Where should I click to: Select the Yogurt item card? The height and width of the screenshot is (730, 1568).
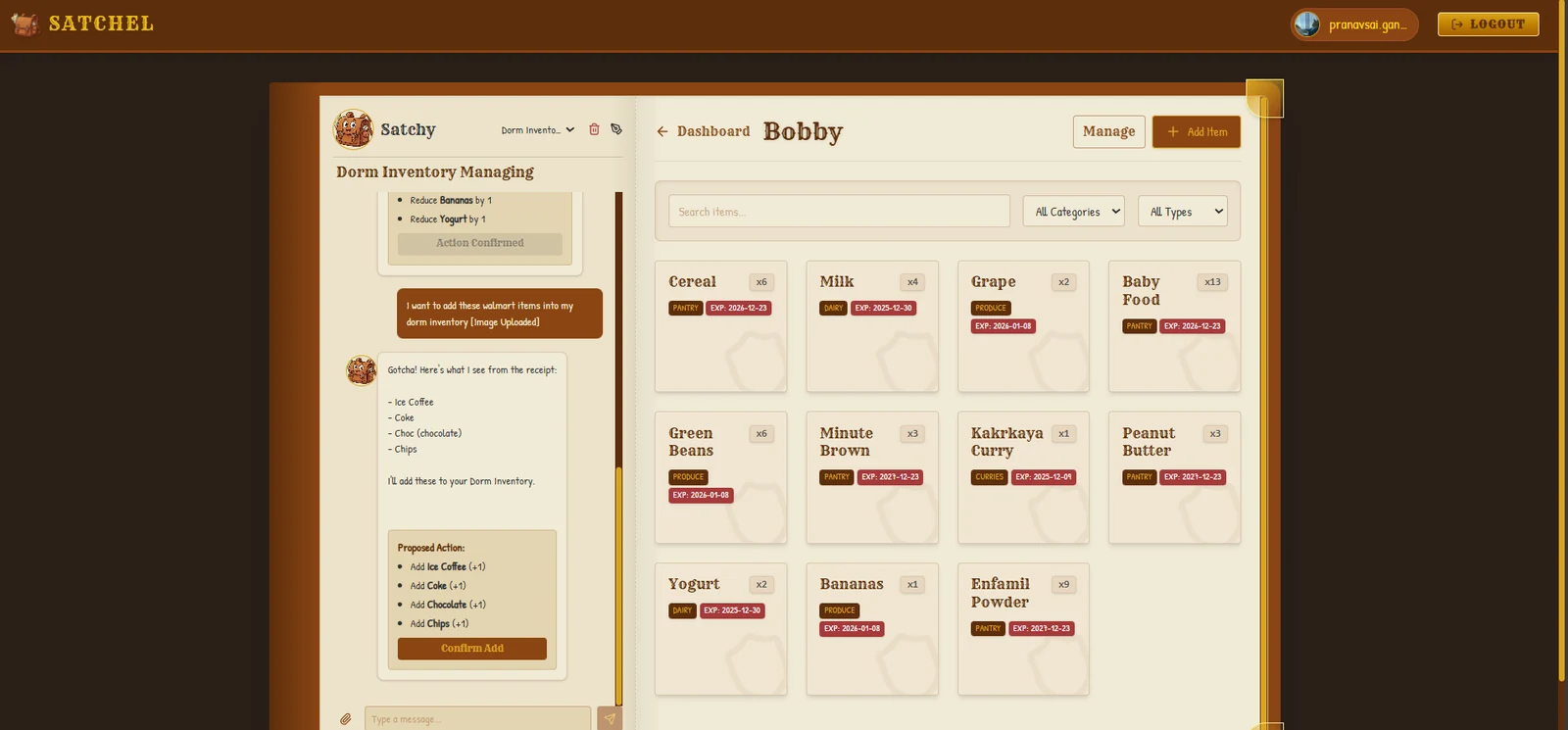[x=721, y=629]
